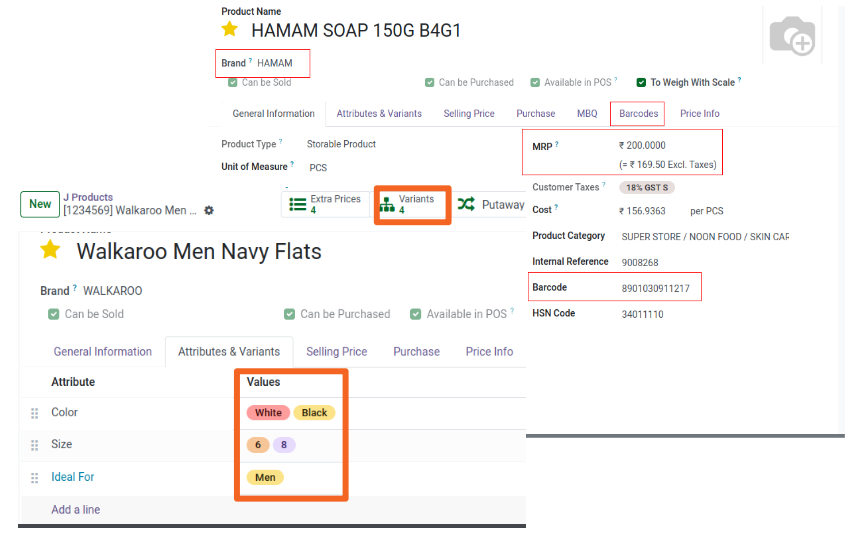Toggle Can be Sold checkbox on Walkaroo product

pos(53,314)
